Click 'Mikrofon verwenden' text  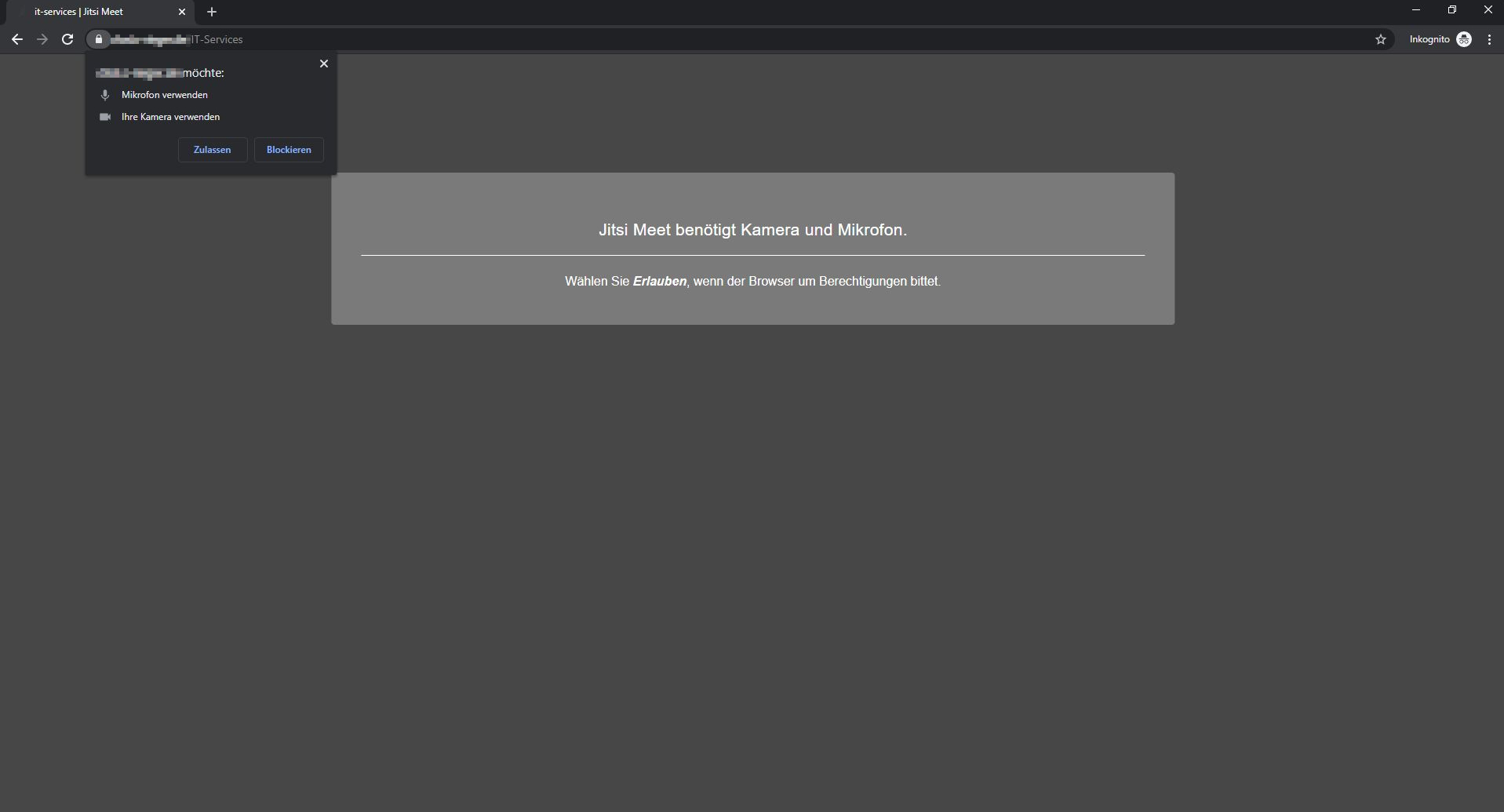pos(165,95)
